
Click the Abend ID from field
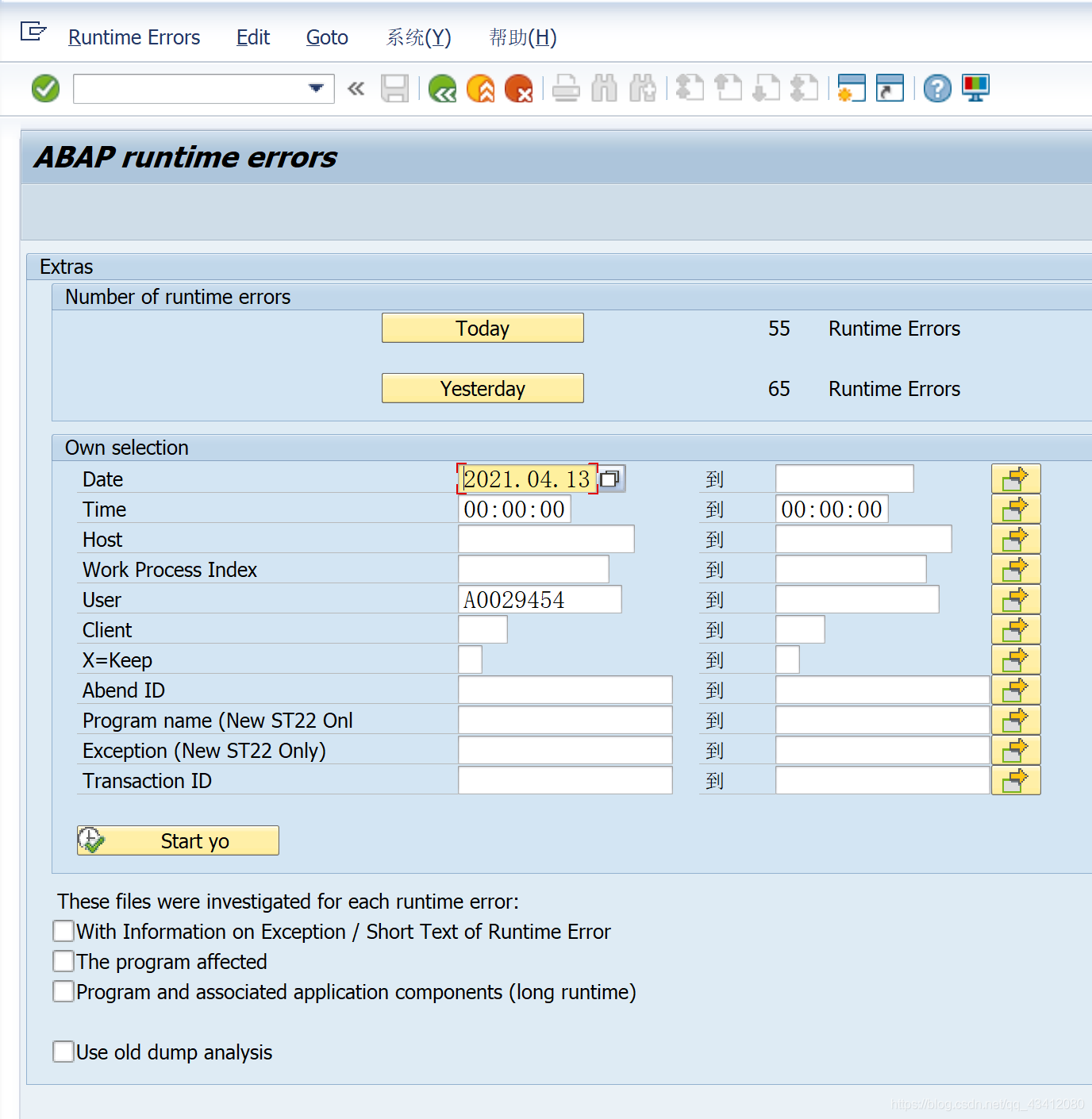tap(565, 690)
